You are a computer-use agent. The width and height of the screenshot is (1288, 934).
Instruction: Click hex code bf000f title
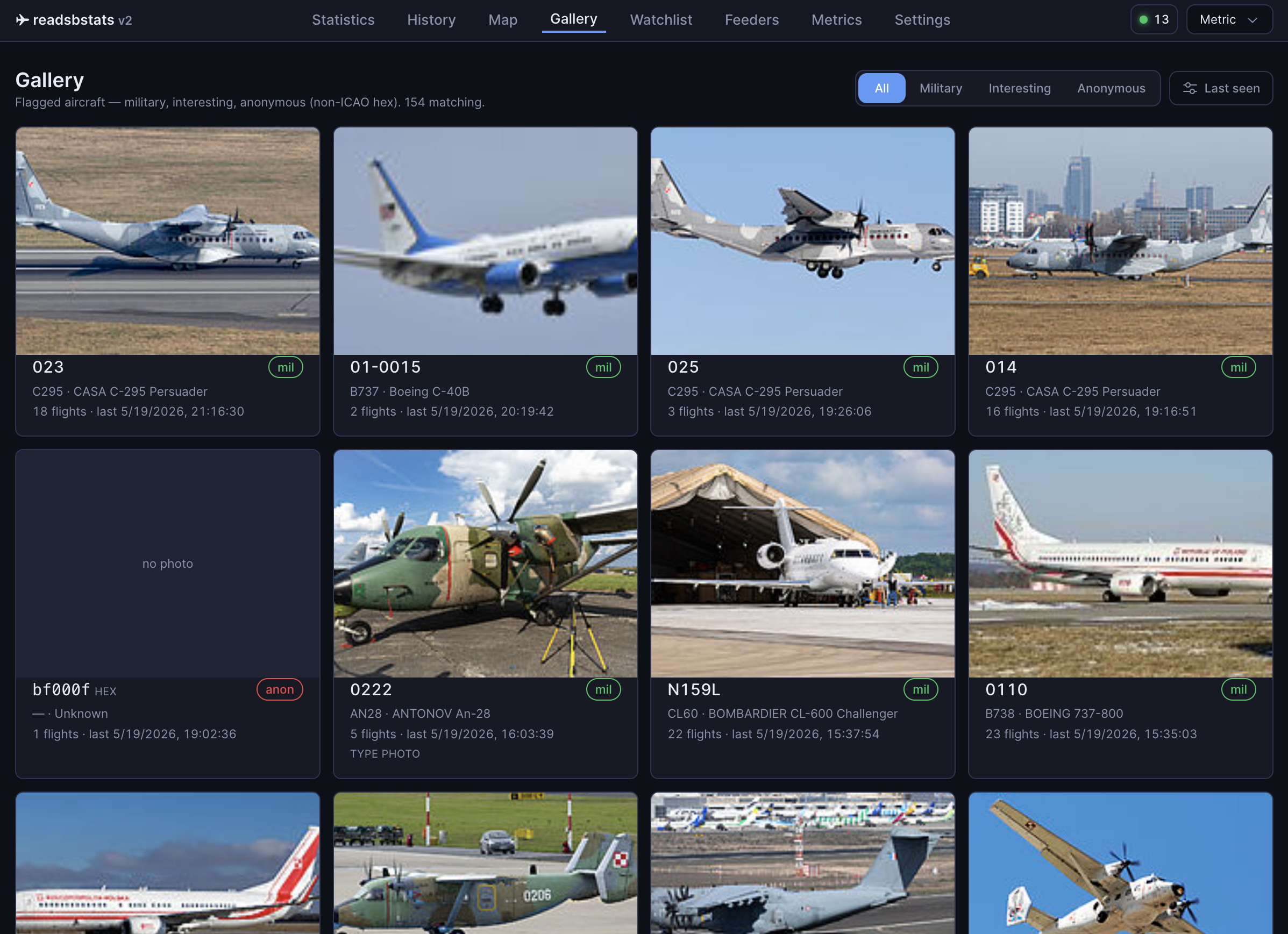(61, 689)
